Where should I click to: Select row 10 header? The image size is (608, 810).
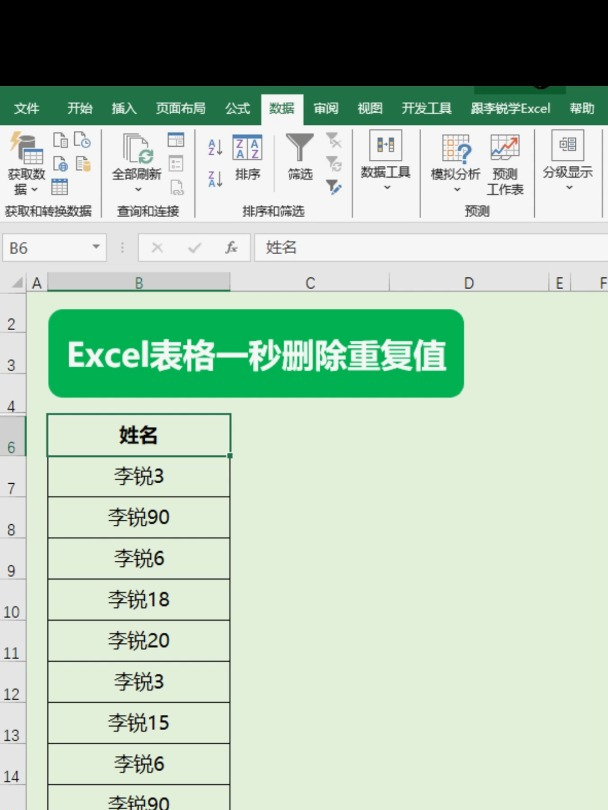pyautogui.click(x=12, y=600)
